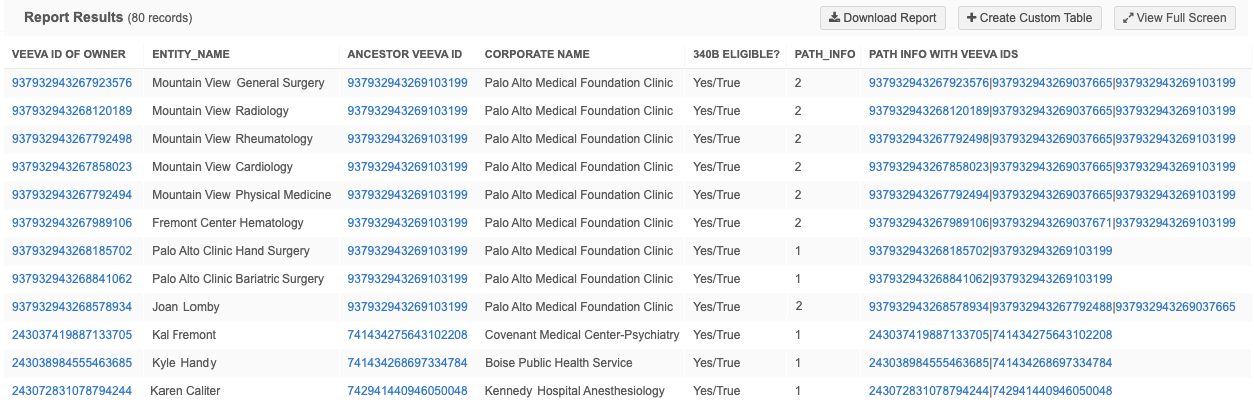Click the download arrow icon

point(833,18)
